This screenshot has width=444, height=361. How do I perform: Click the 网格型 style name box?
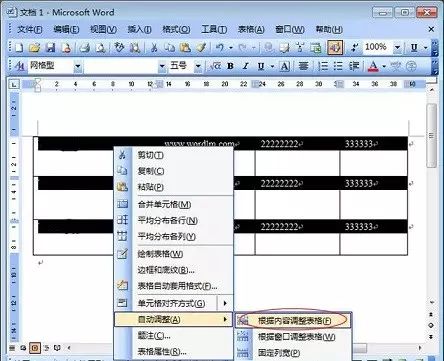50,66
